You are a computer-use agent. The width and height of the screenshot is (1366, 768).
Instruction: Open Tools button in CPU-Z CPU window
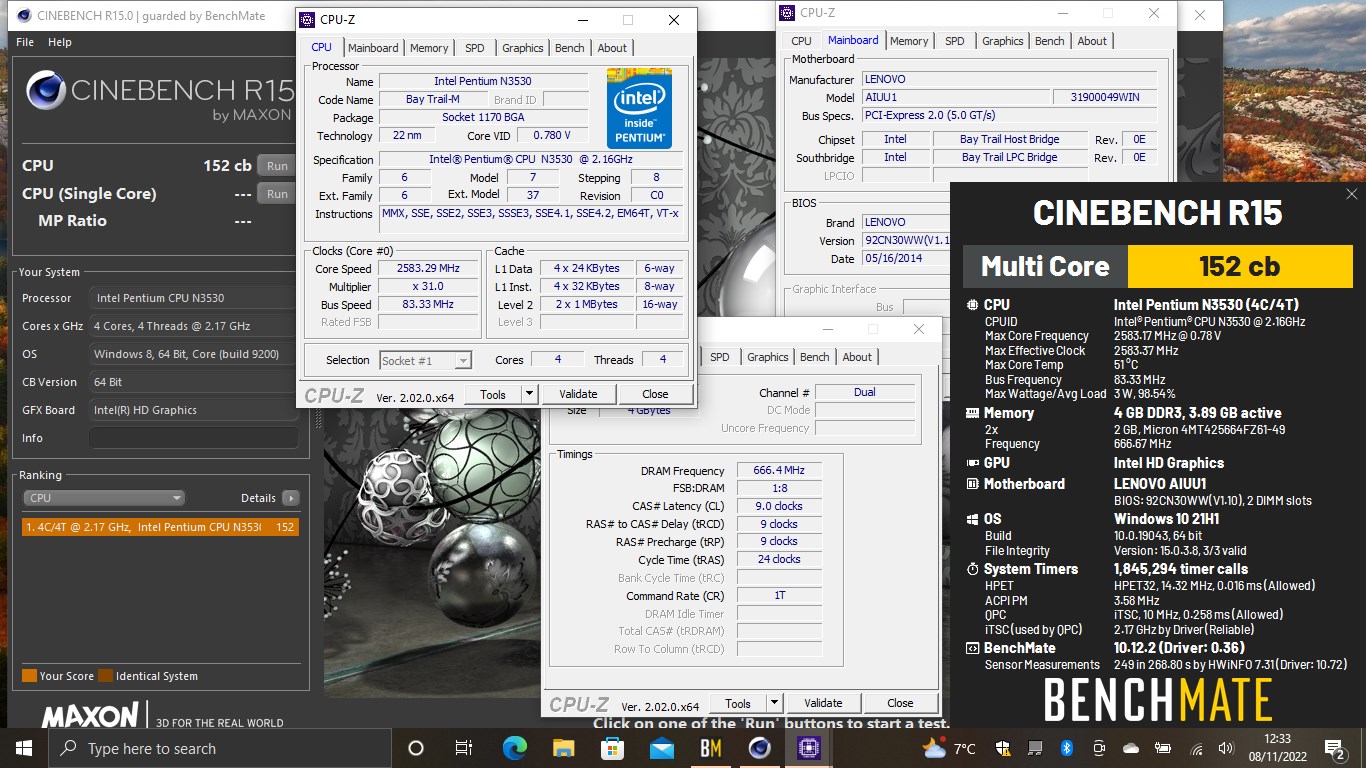[x=493, y=394]
